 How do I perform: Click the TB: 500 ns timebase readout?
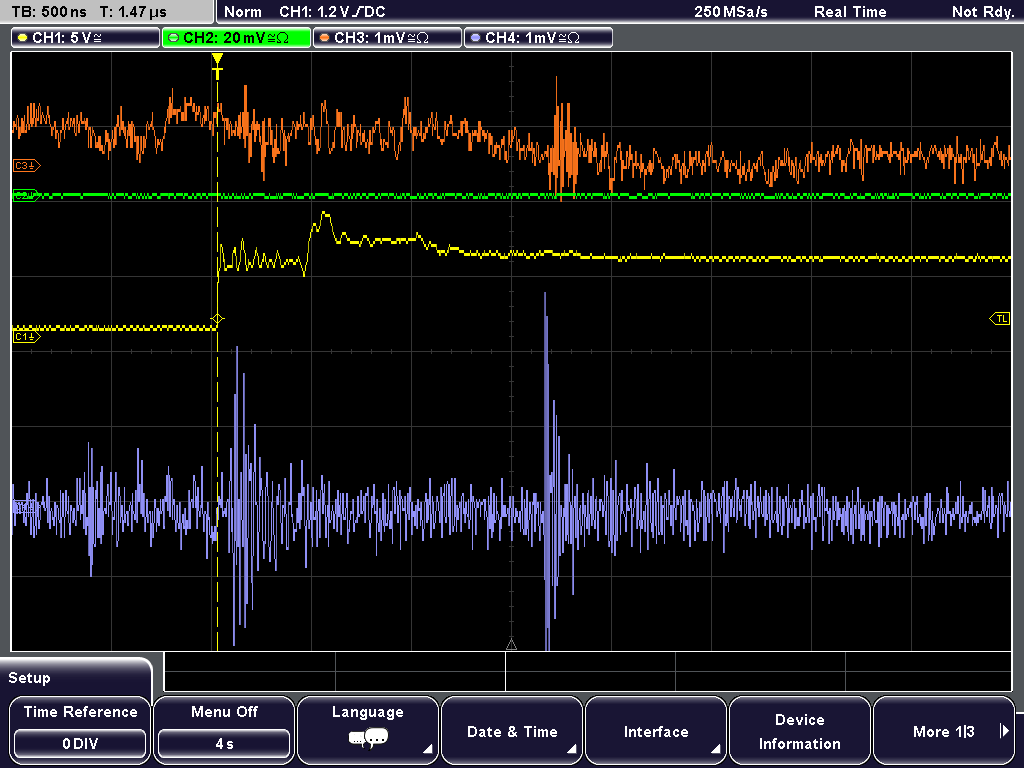pyautogui.click(x=49, y=12)
